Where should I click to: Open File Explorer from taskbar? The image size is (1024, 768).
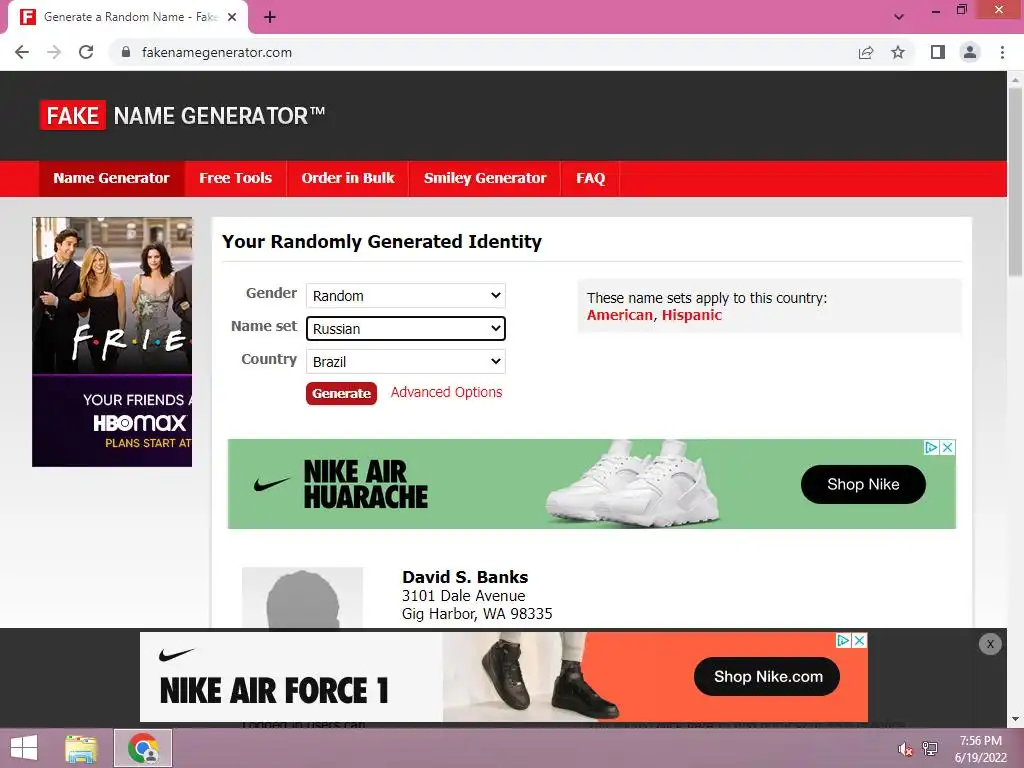tap(81, 748)
